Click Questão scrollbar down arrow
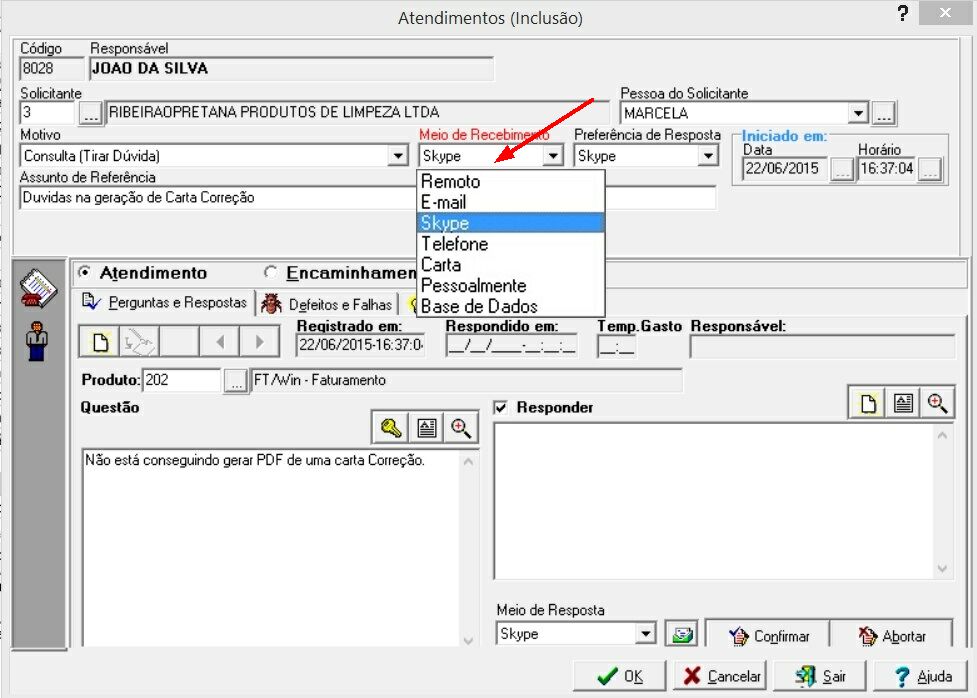The height and width of the screenshot is (698, 977). pos(469,640)
